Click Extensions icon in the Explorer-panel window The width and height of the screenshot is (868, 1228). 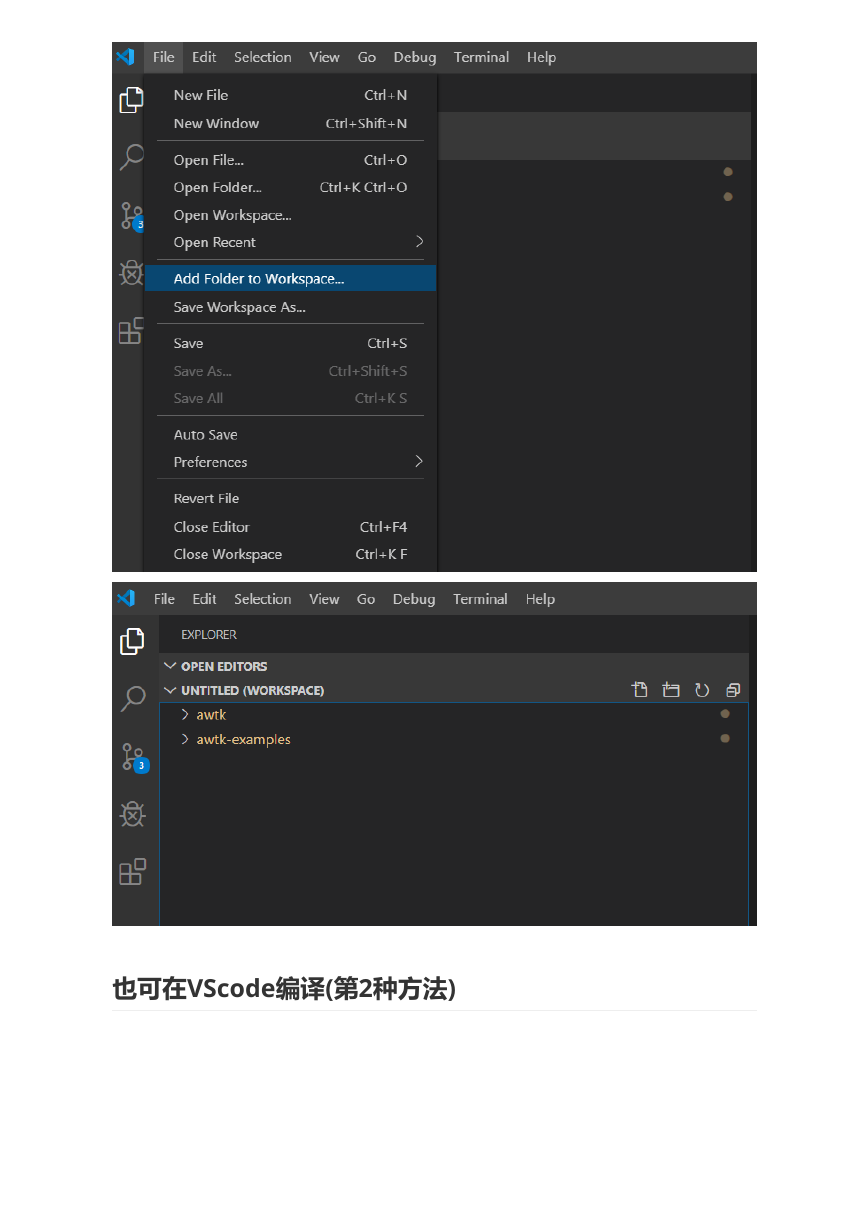(x=132, y=872)
